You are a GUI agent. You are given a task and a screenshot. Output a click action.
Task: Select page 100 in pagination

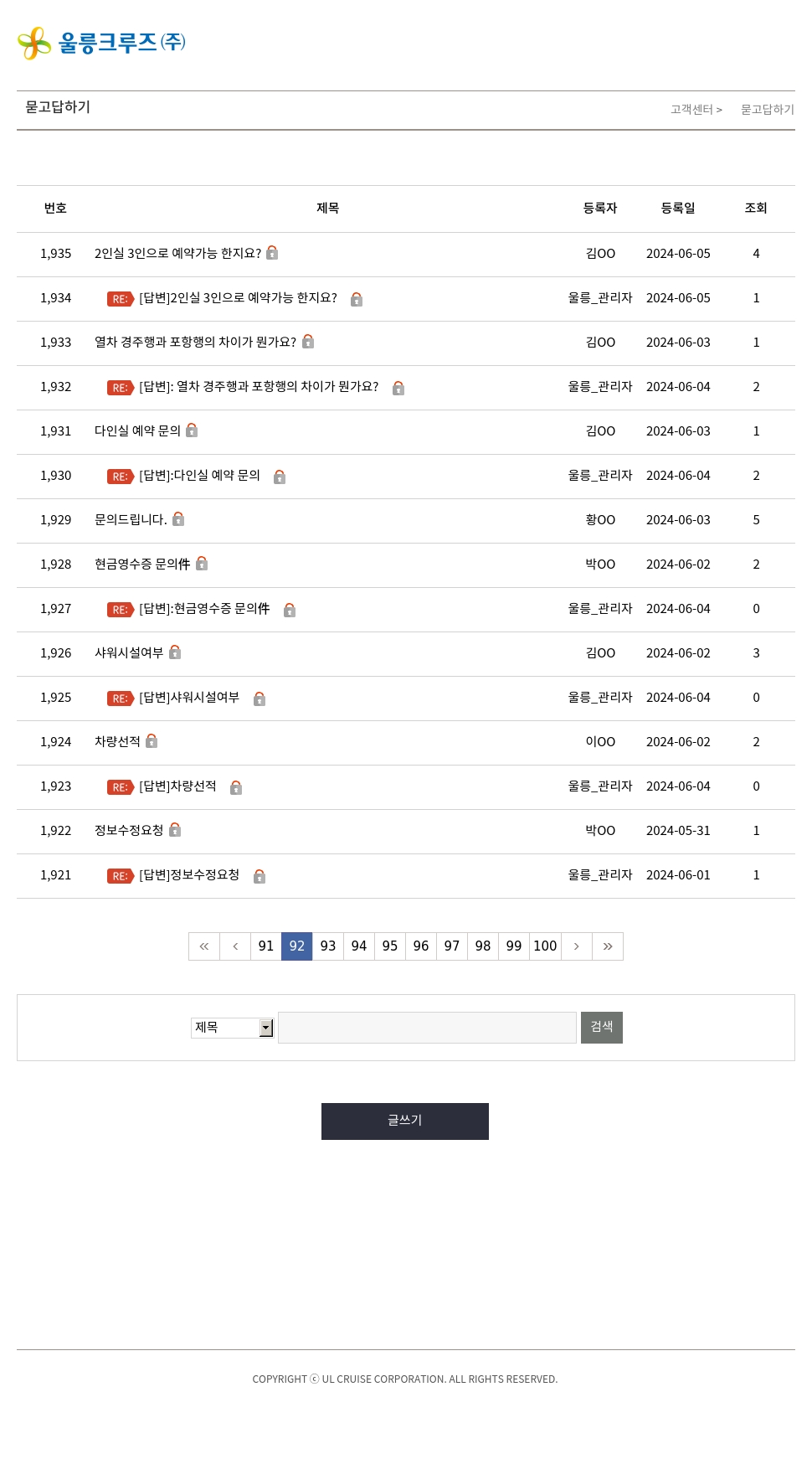545,946
